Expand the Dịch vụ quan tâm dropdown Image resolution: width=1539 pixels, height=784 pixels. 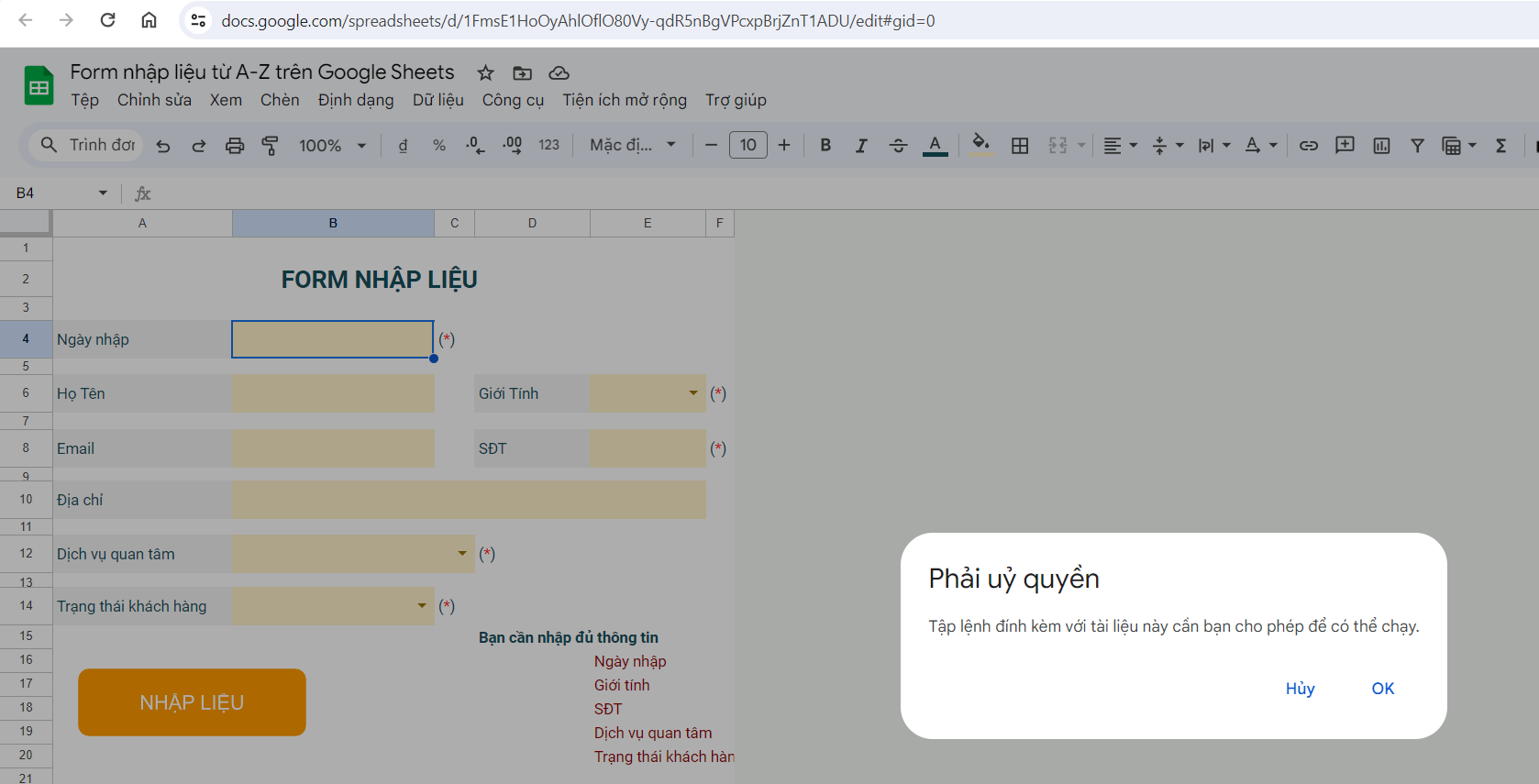pyautogui.click(x=462, y=554)
